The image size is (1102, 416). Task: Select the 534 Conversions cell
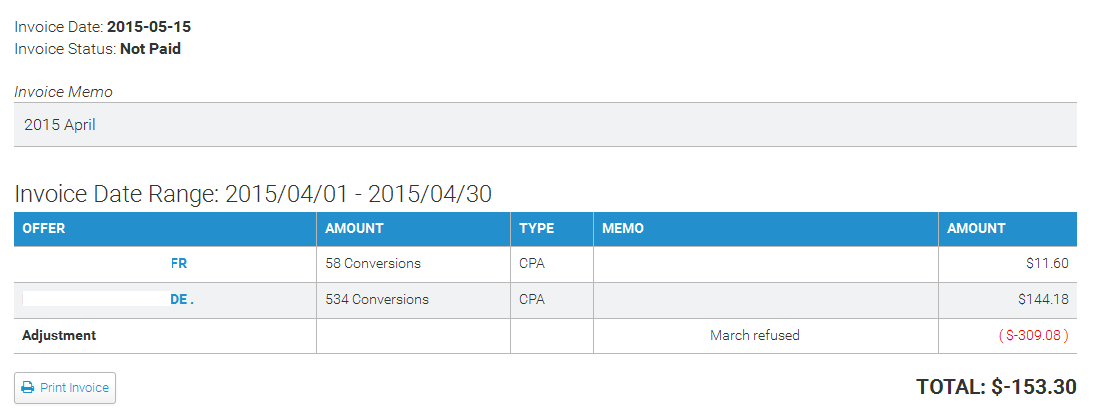point(377,299)
